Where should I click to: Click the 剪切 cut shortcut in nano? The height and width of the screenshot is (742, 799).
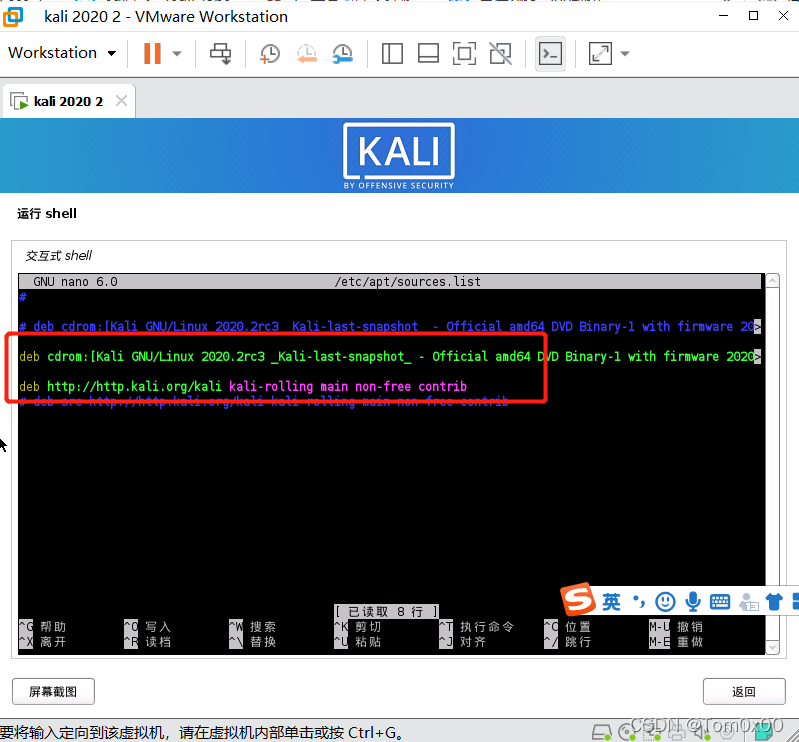(358, 627)
